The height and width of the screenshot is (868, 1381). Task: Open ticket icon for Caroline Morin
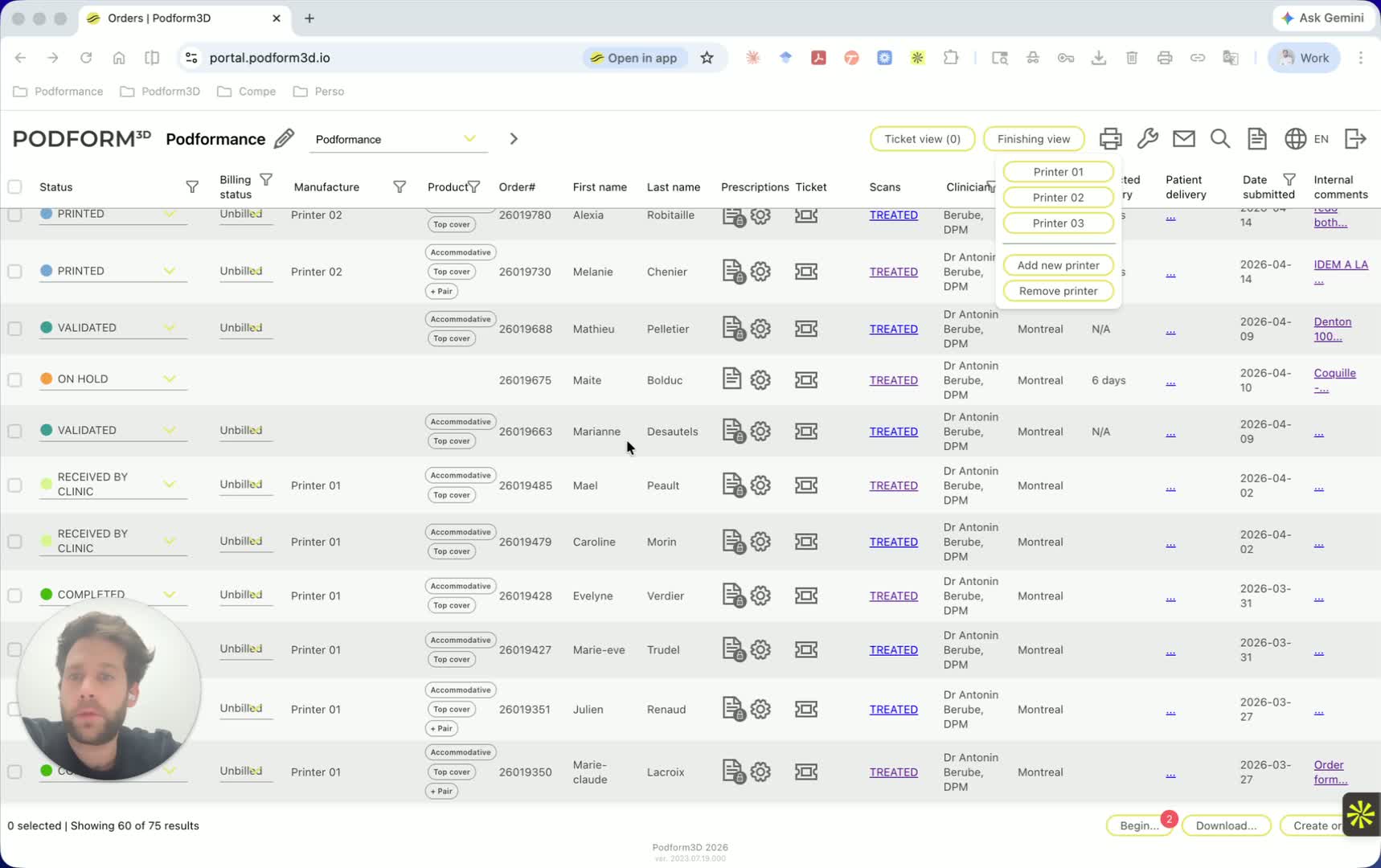(x=806, y=542)
